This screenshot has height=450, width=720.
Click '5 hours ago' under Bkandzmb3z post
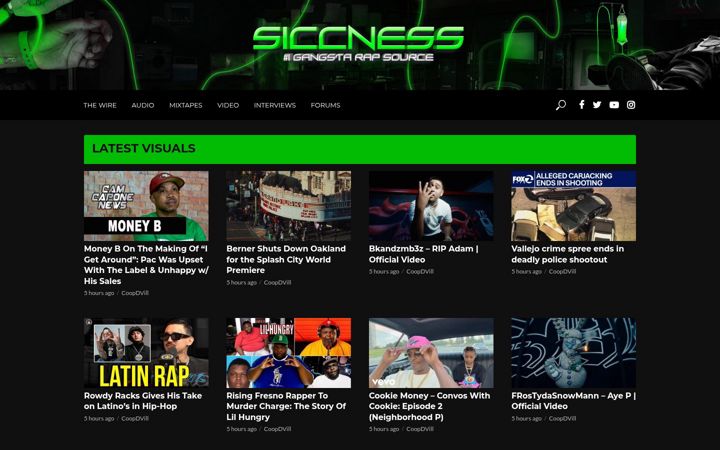tap(384, 271)
